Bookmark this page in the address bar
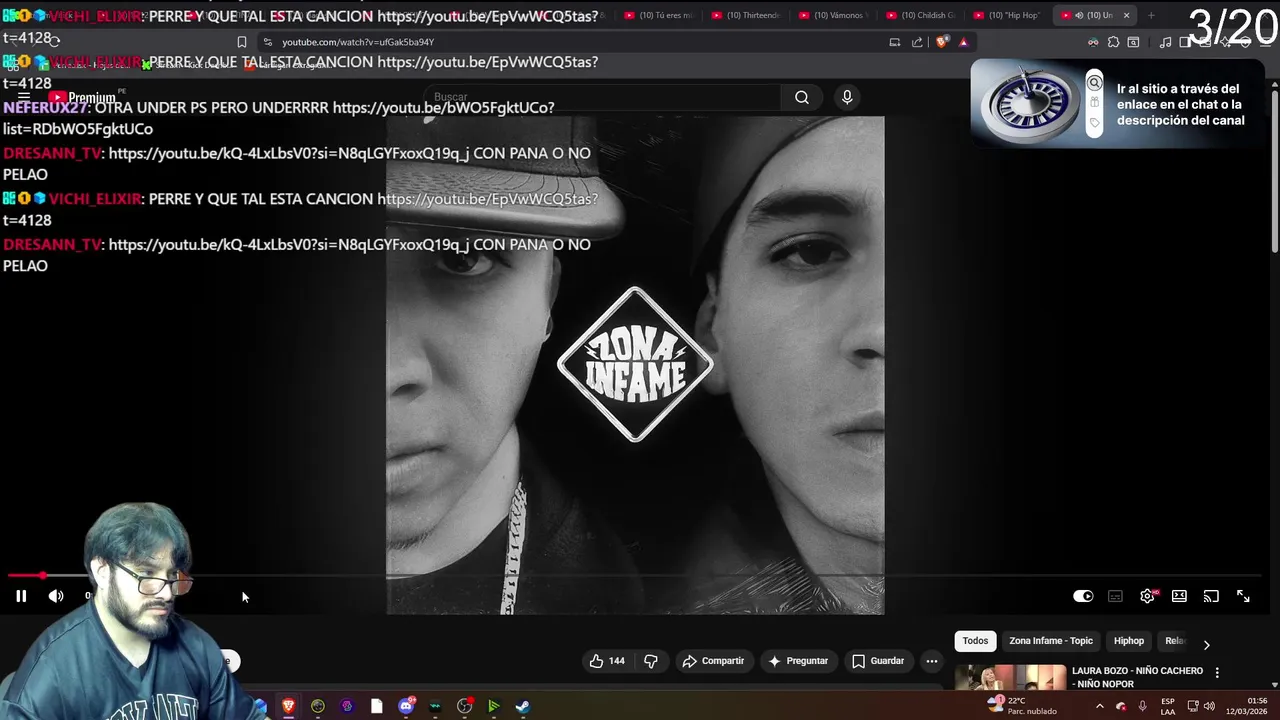Image resolution: width=1280 pixels, height=720 pixels. (242, 42)
